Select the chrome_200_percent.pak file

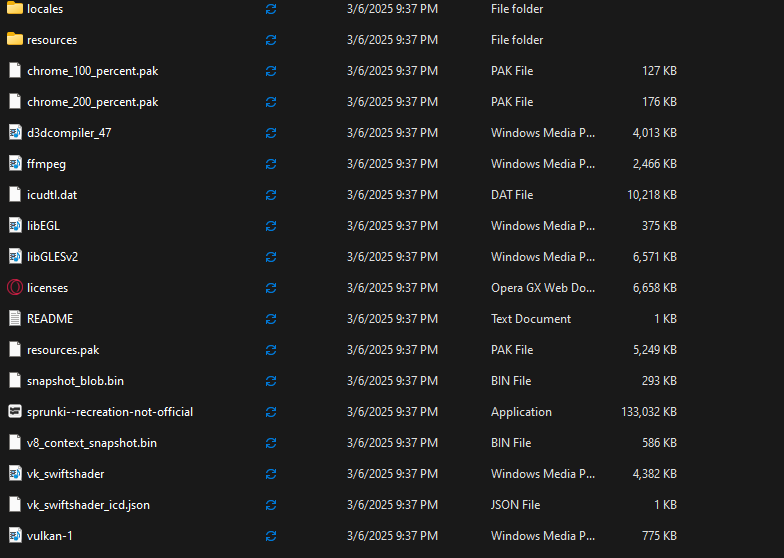tap(92, 102)
